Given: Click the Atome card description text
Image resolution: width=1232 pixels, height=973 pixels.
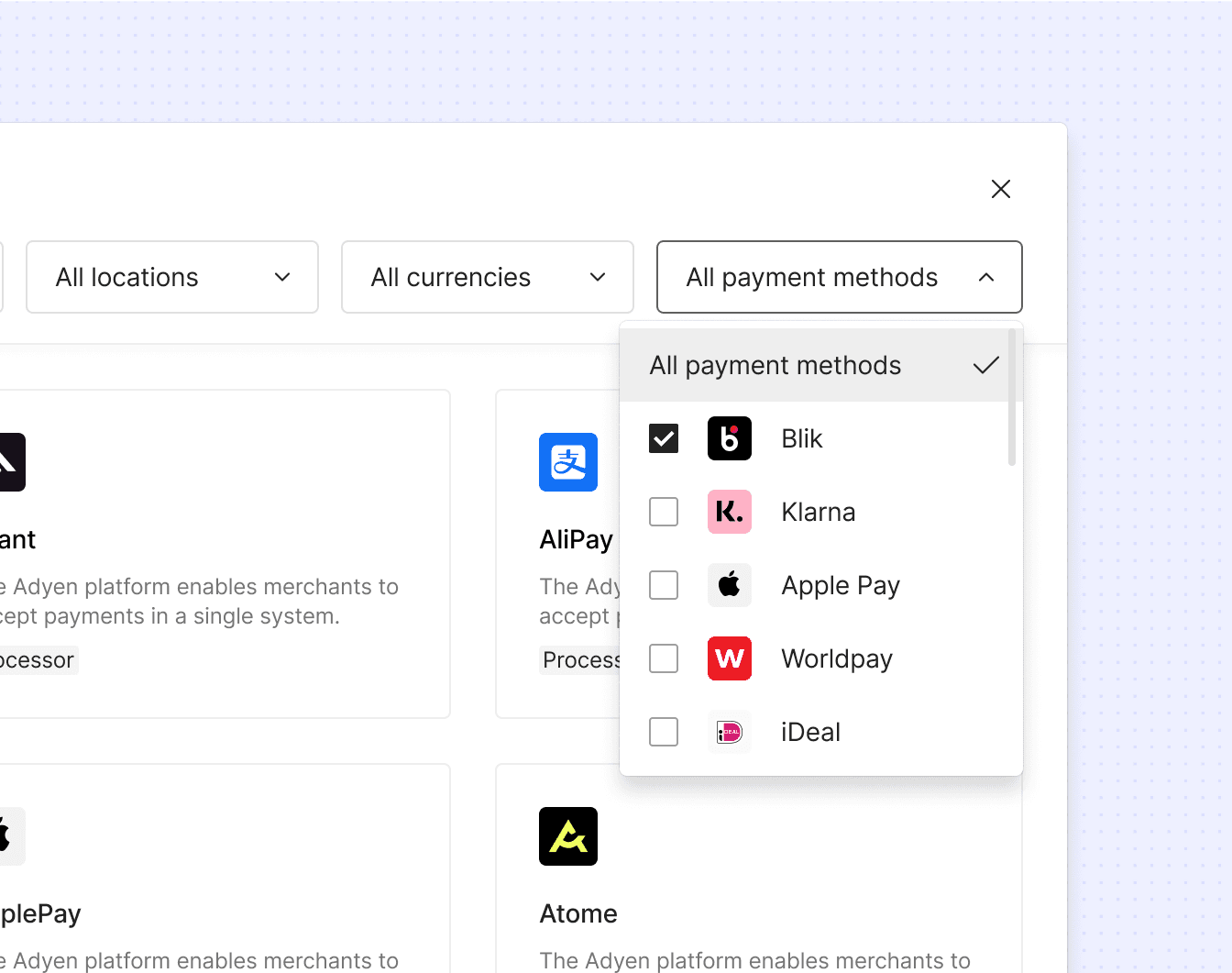Looking at the screenshot, I should tap(755, 960).
